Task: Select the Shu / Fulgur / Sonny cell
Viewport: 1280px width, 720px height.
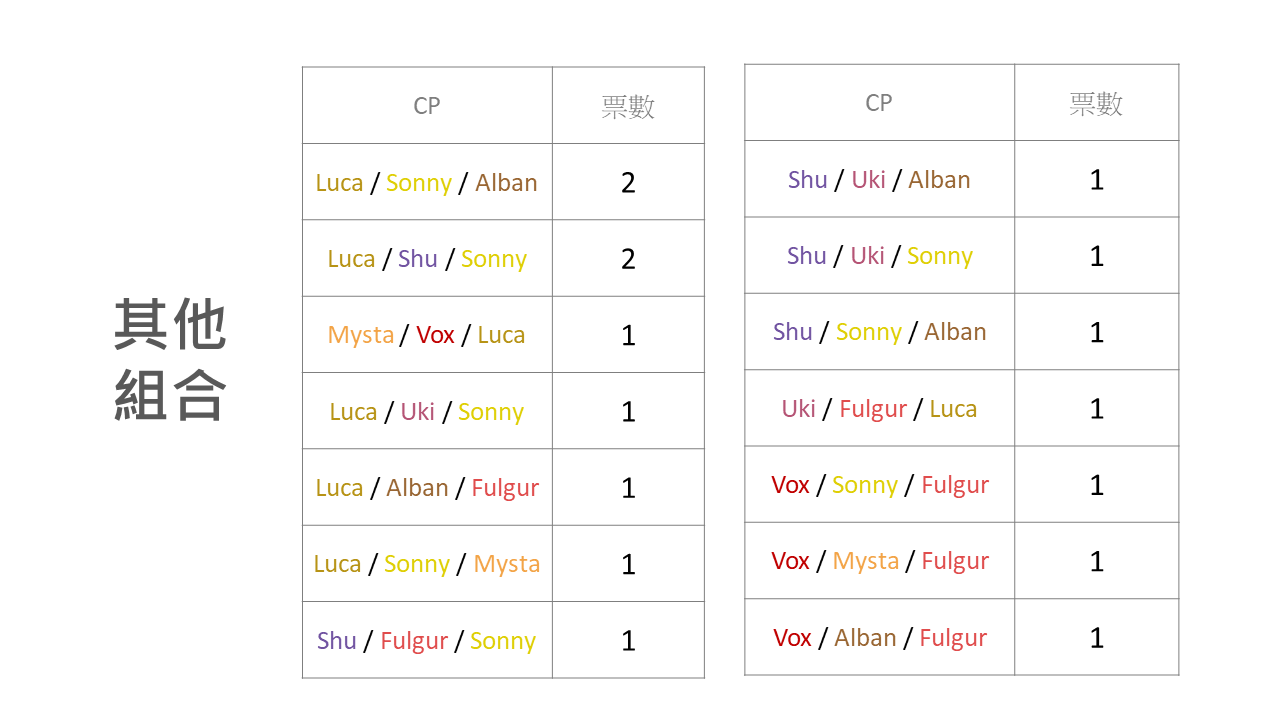Action: click(427, 640)
